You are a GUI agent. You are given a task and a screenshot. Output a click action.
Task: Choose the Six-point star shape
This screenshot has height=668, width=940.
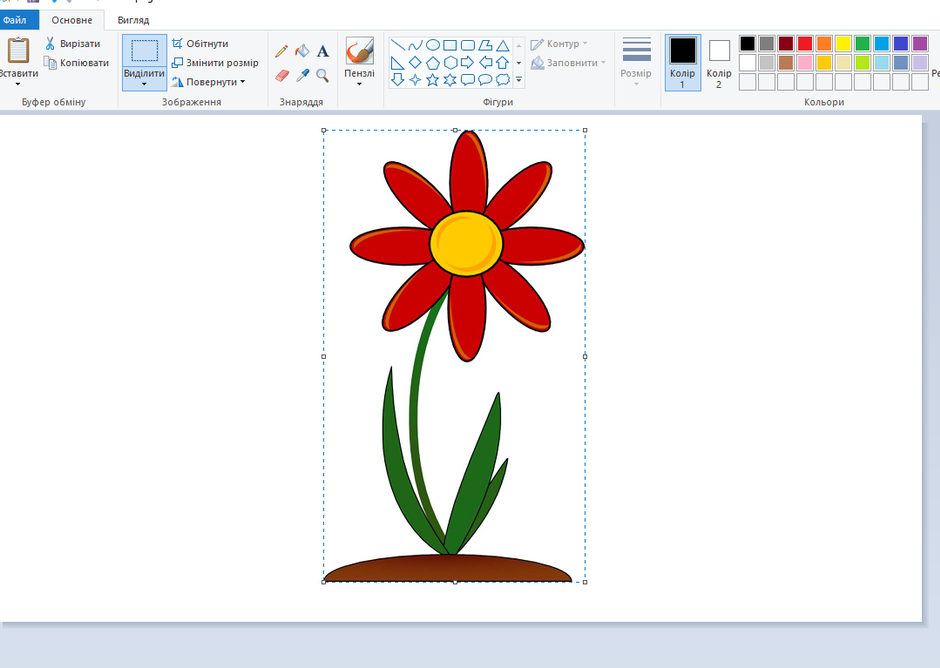click(450, 80)
